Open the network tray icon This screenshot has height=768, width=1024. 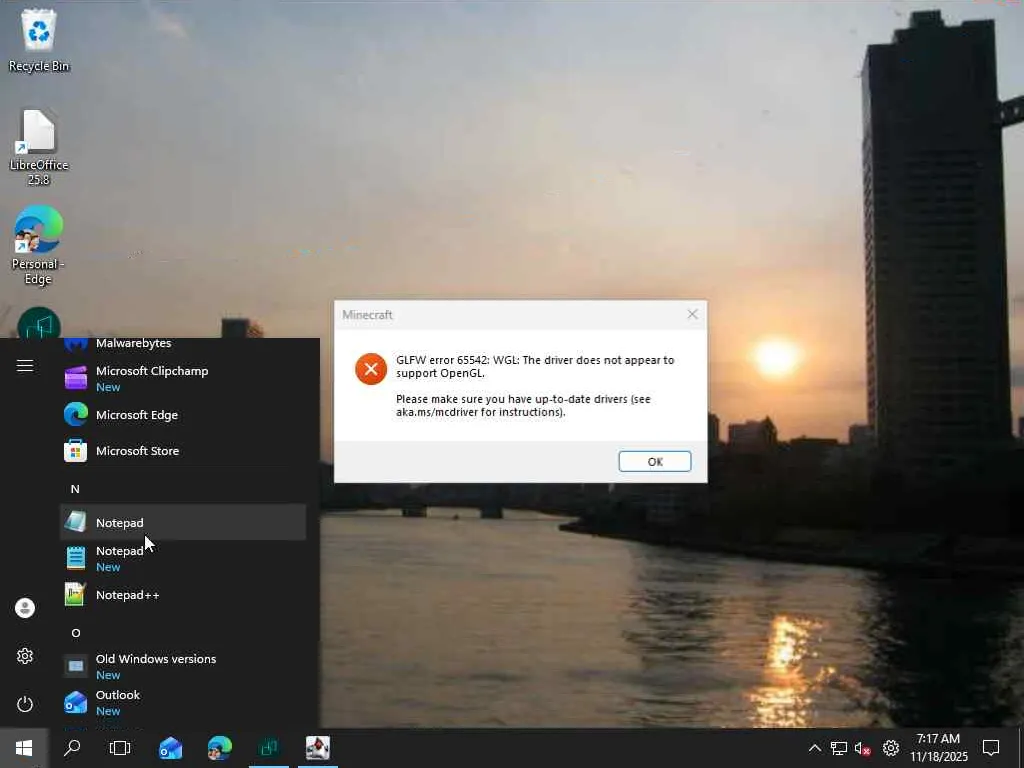839,748
